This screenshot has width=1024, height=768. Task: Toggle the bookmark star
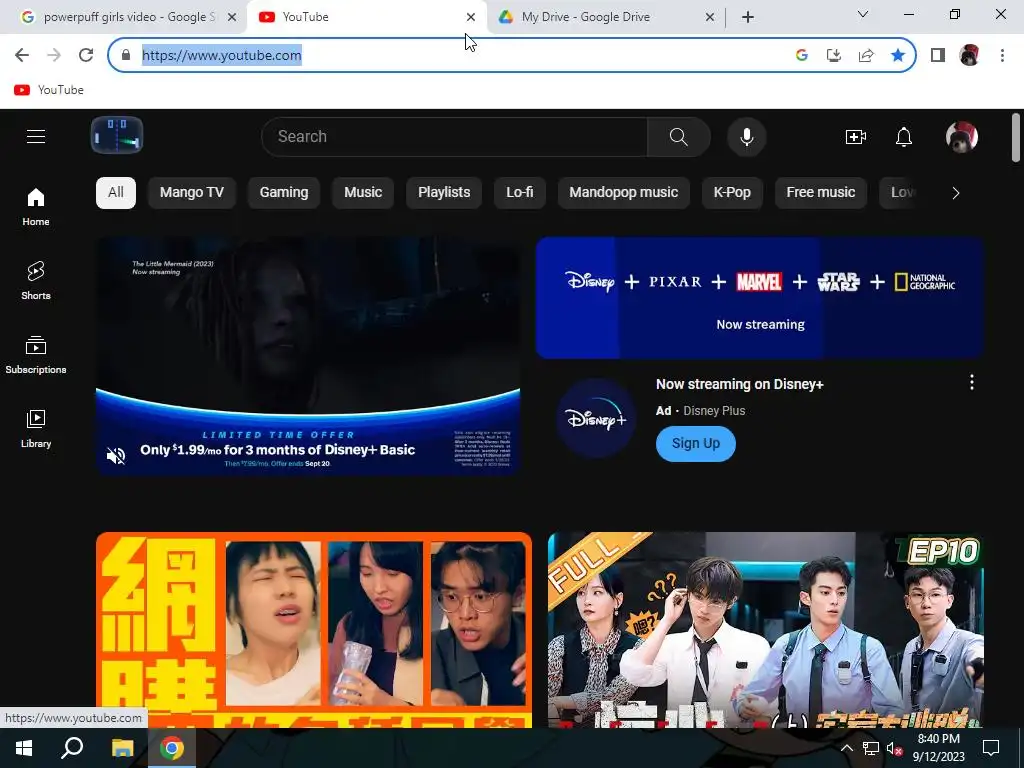pos(898,55)
